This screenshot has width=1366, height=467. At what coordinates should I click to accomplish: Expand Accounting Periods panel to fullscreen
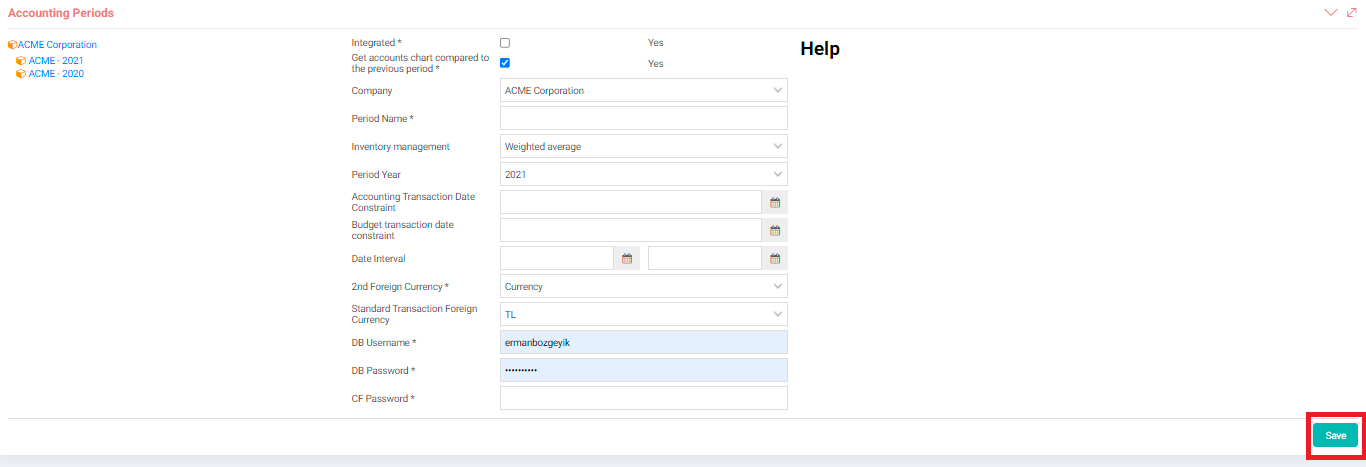pyautogui.click(x=1352, y=13)
